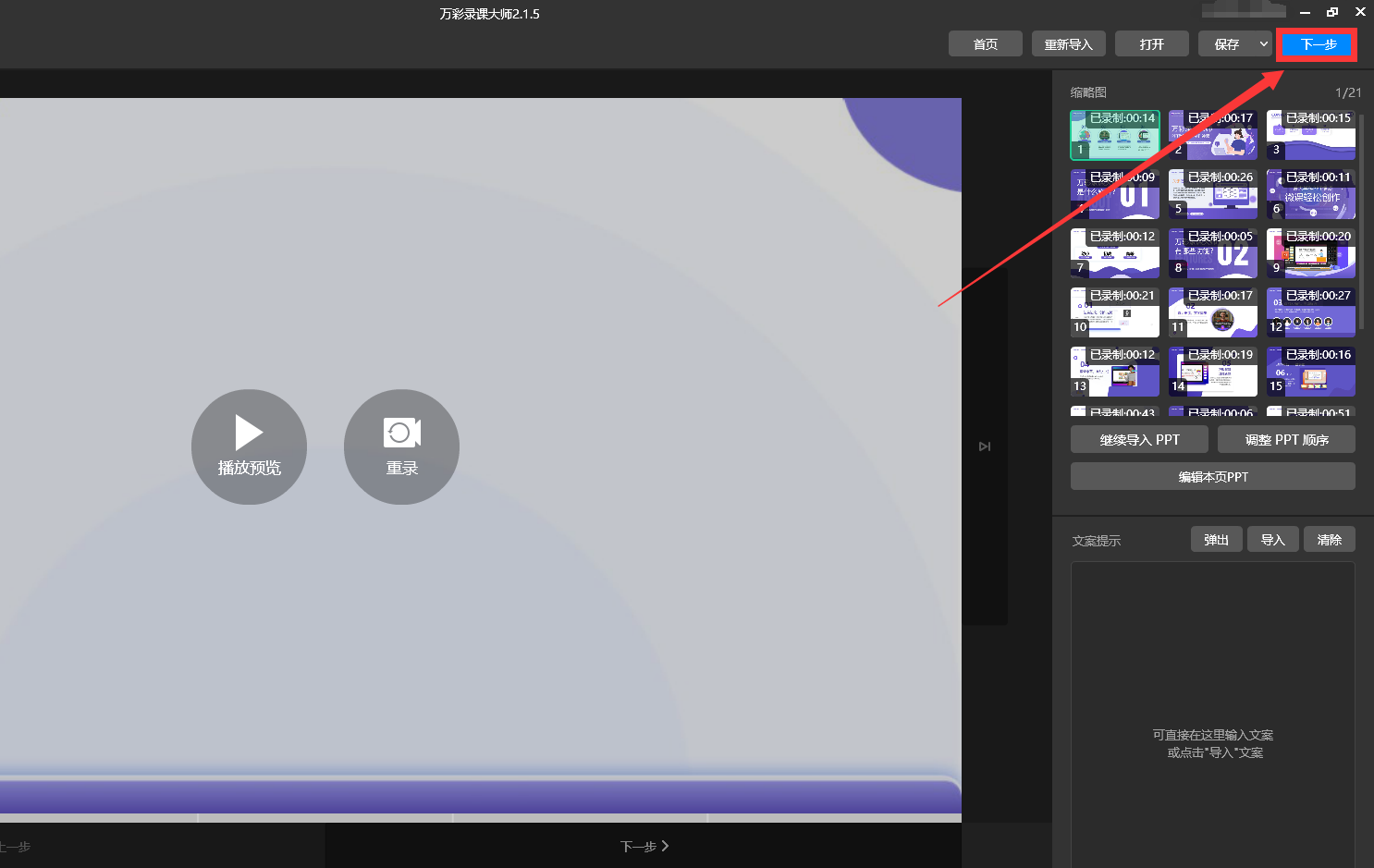Select slide thumbnail 9 recorded 00:20
Screen dimensions: 1374x868
click(x=1311, y=253)
